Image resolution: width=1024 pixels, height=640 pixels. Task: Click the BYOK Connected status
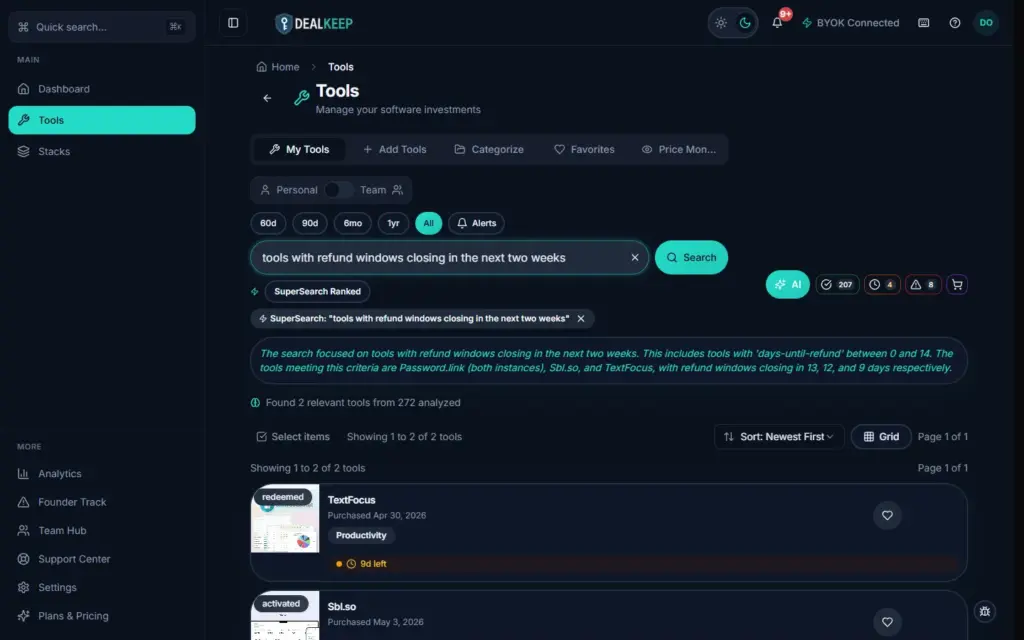pyautogui.click(x=850, y=23)
